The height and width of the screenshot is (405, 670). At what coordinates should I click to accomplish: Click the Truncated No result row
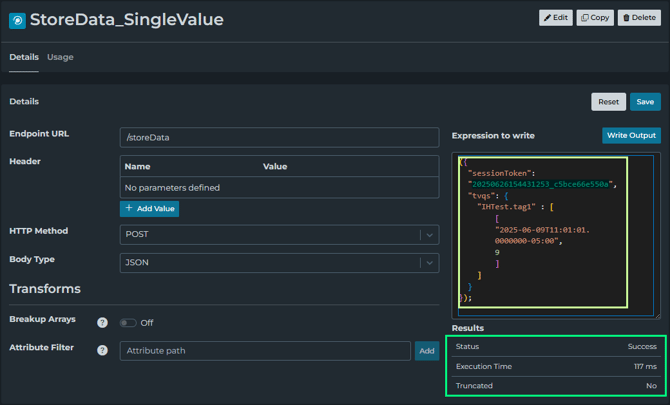(x=556, y=386)
